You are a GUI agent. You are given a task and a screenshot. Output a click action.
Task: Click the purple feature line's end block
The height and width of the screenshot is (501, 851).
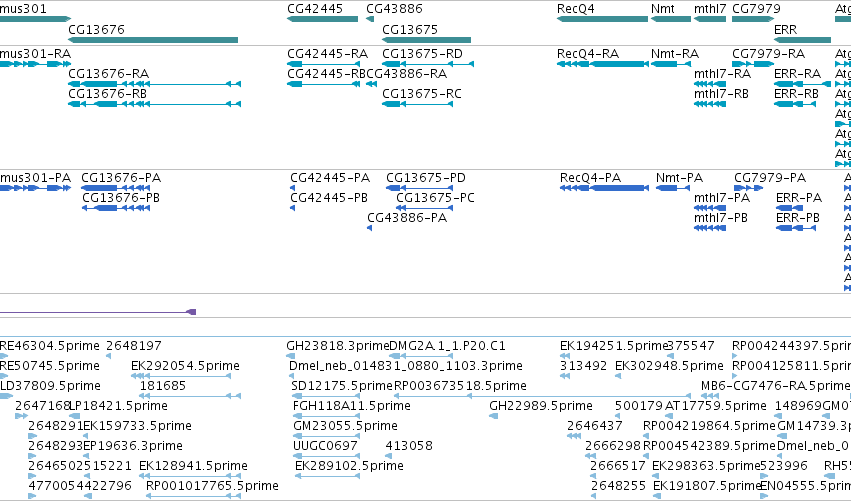(x=191, y=312)
